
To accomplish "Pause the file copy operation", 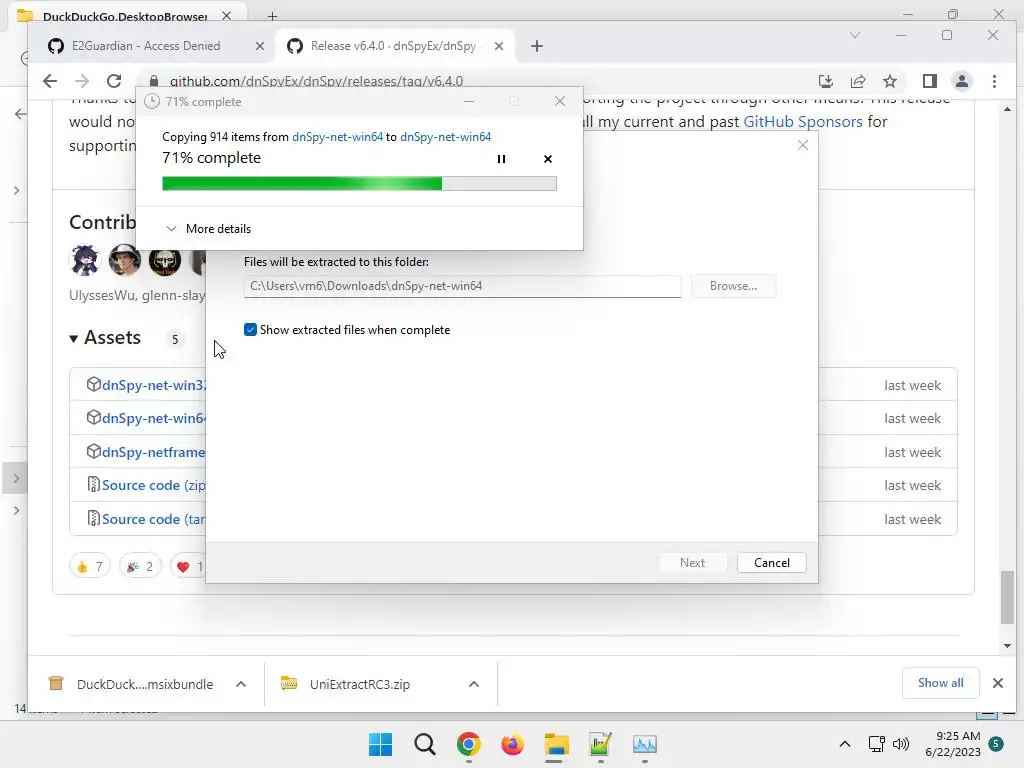I will 501,159.
